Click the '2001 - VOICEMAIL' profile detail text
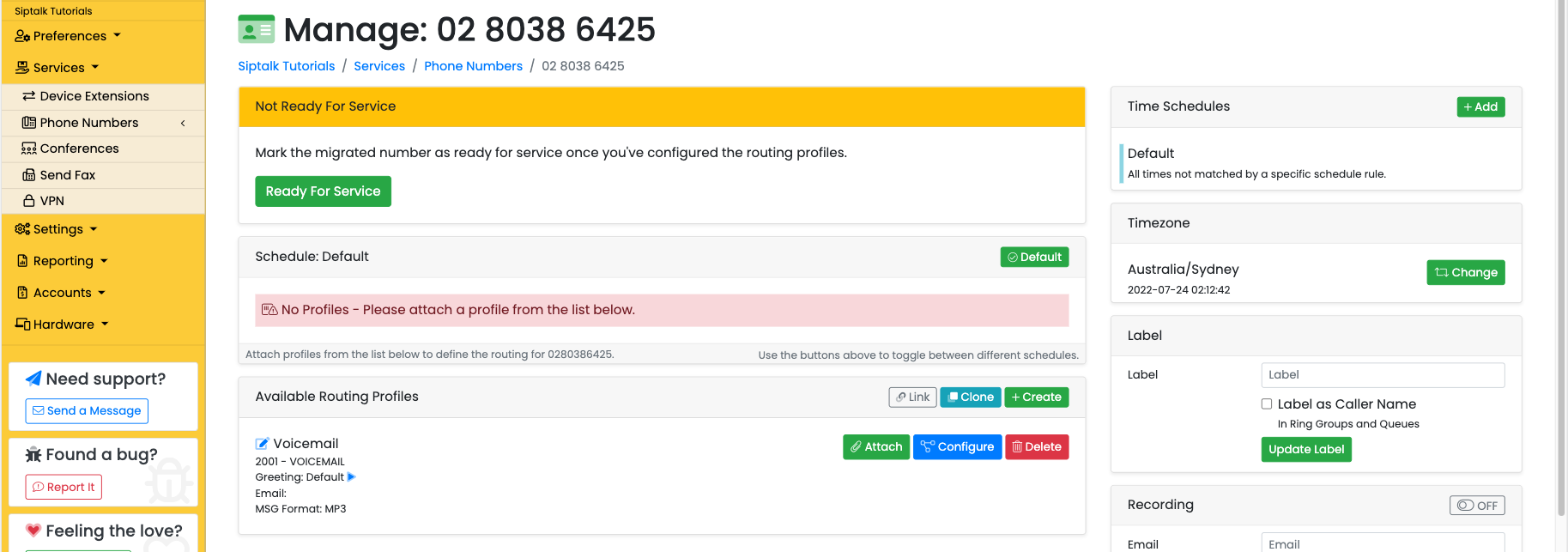Image resolution: width=1568 pixels, height=552 pixels. 300,462
